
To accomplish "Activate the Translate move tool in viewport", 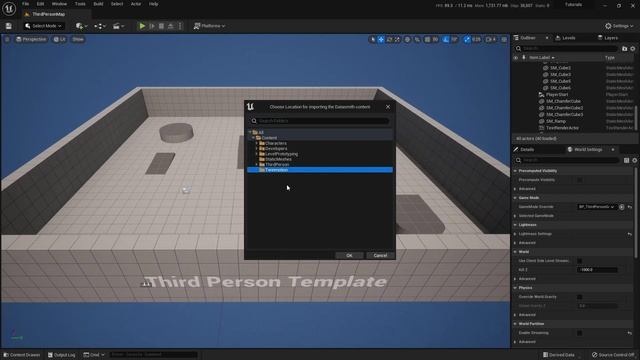I will pyautogui.click(x=381, y=40).
